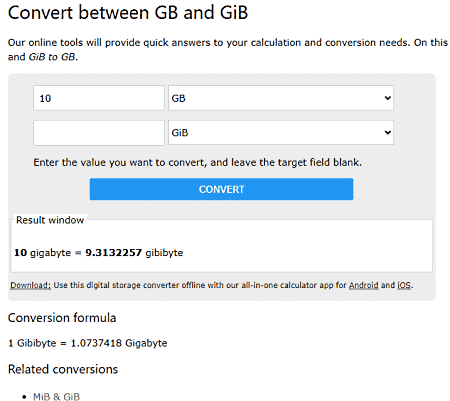Screen dimensions: 450x401
Task: Click the Result window label
Action: tap(50, 220)
